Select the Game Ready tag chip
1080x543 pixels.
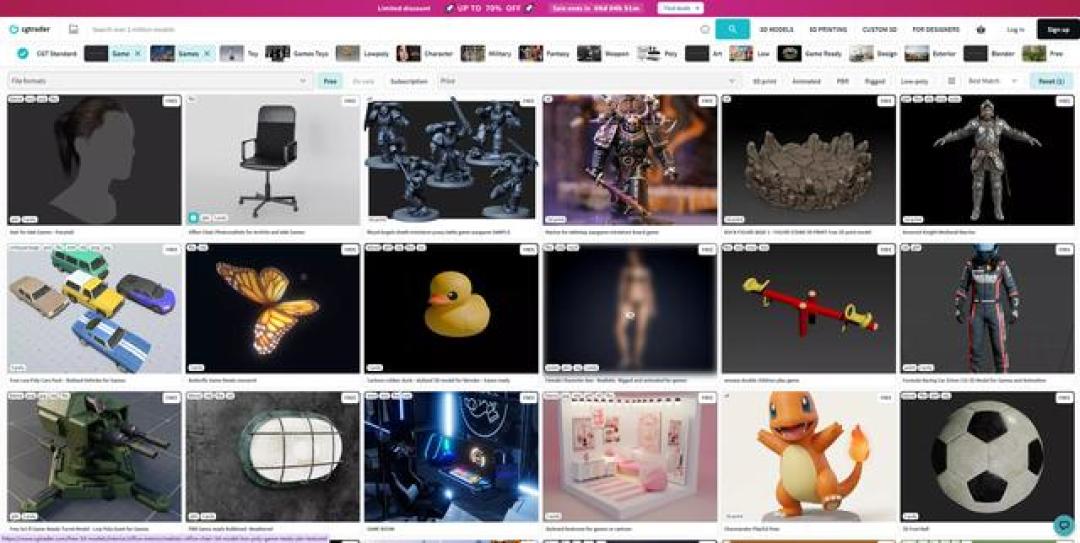pos(810,53)
